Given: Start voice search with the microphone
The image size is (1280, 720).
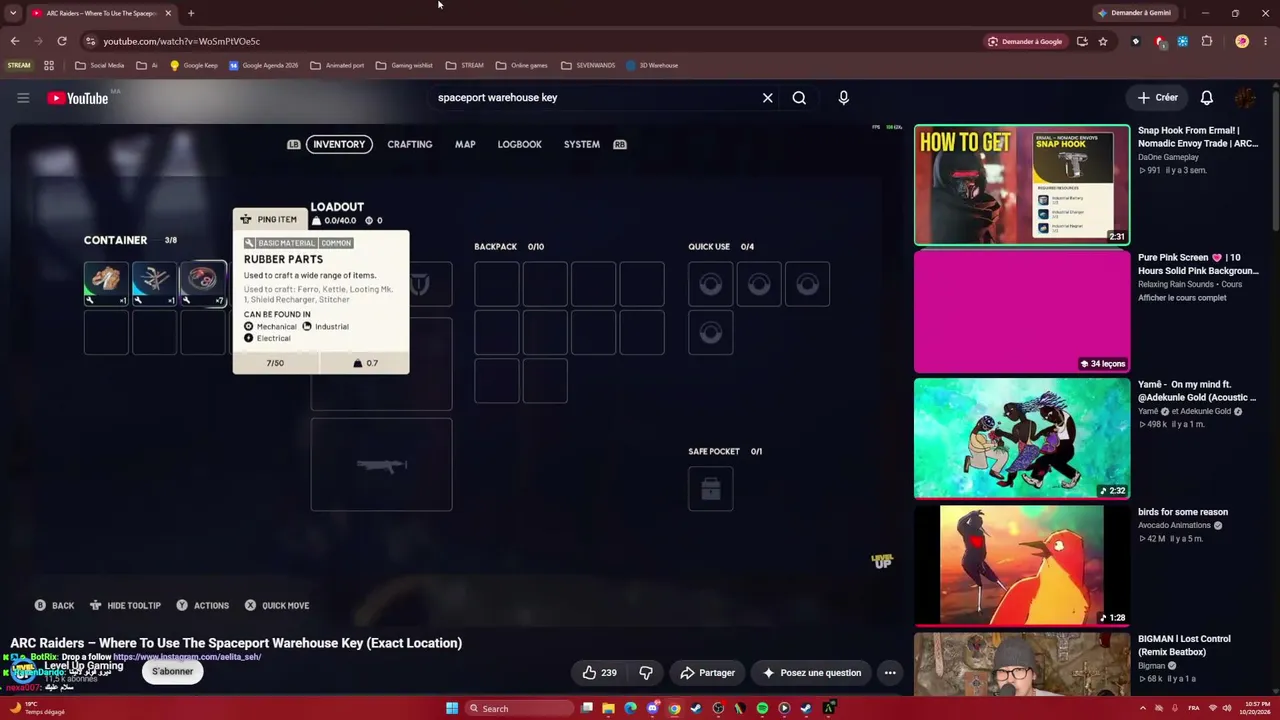Looking at the screenshot, I should pyautogui.click(x=843, y=98).
